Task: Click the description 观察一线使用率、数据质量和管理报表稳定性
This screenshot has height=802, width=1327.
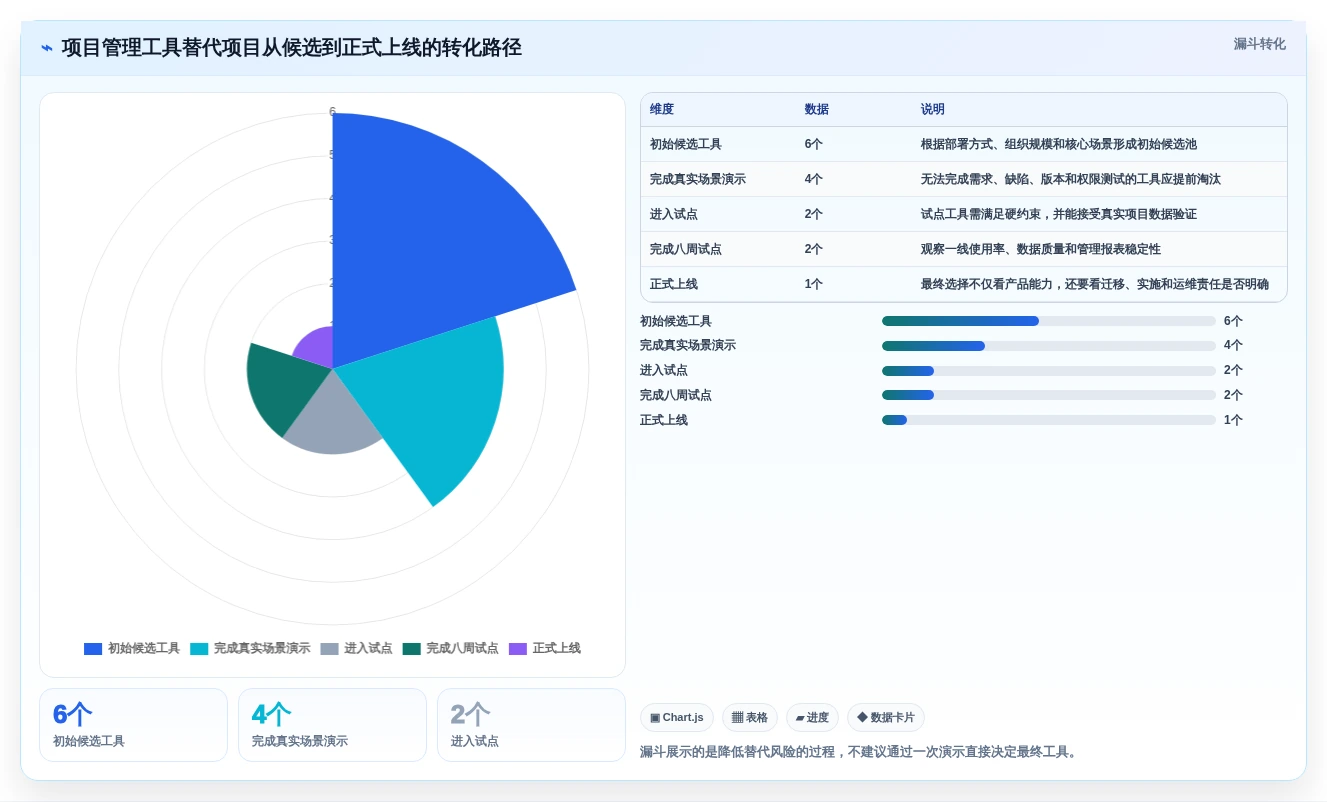Action: [1041, 250]
